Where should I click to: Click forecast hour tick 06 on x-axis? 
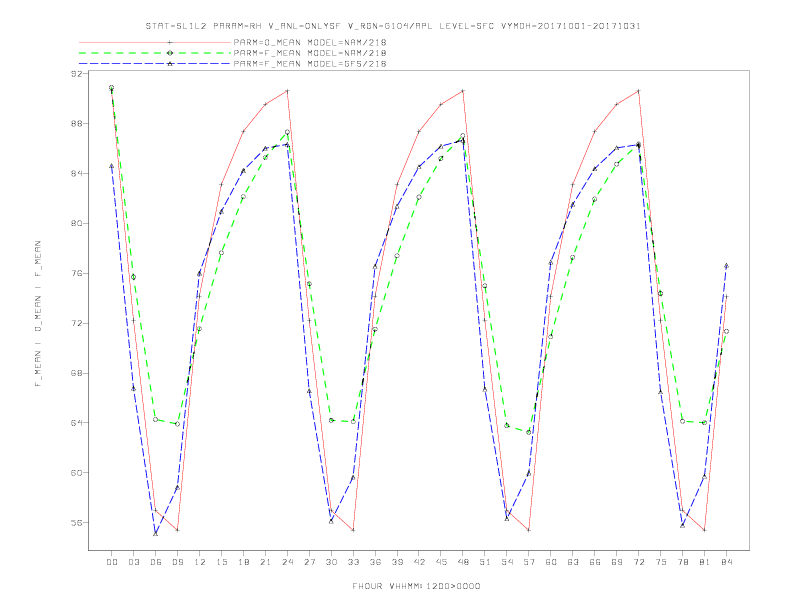coord(156,562)
